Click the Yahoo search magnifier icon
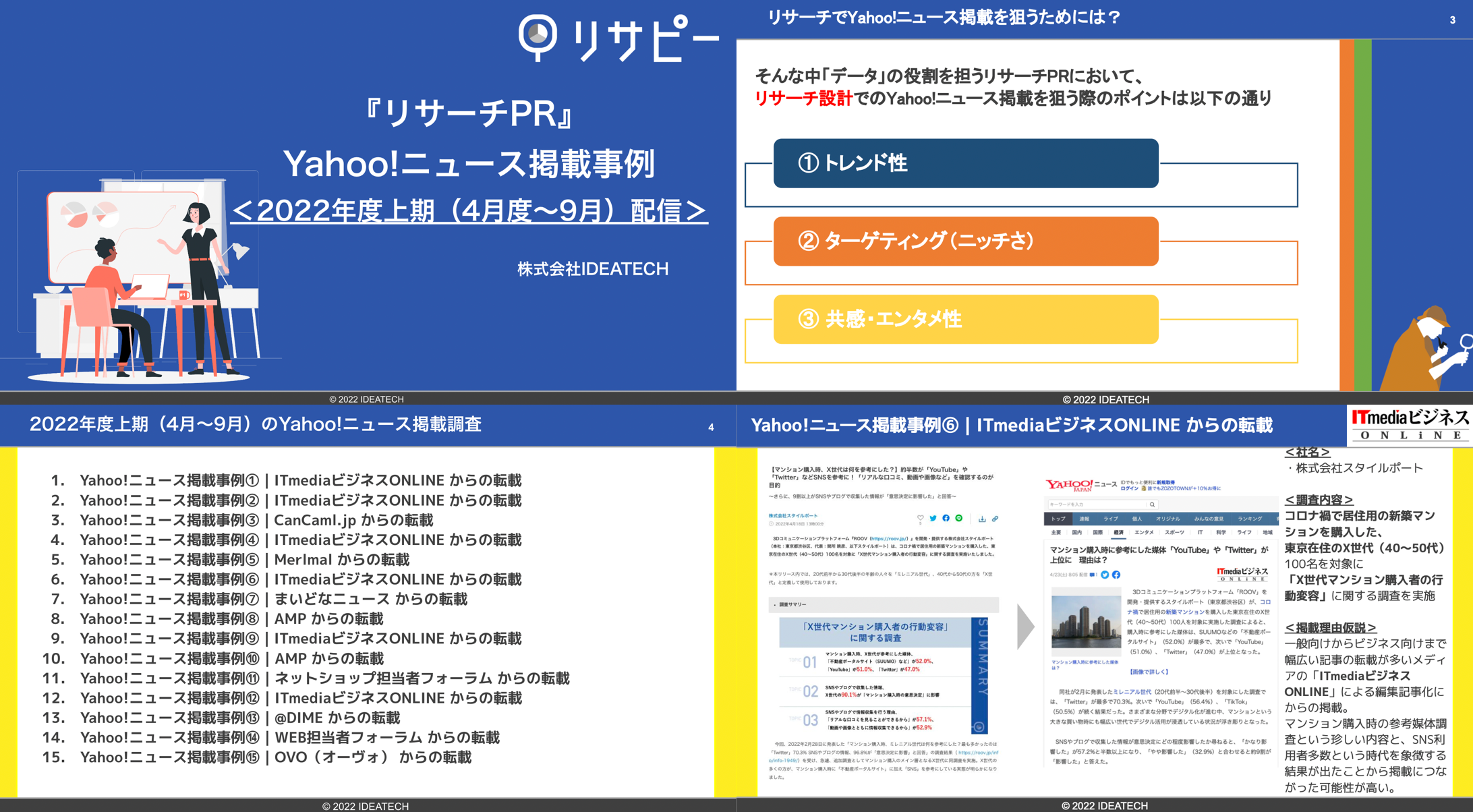1473x812 pixels. click(x=1152, y=504)
